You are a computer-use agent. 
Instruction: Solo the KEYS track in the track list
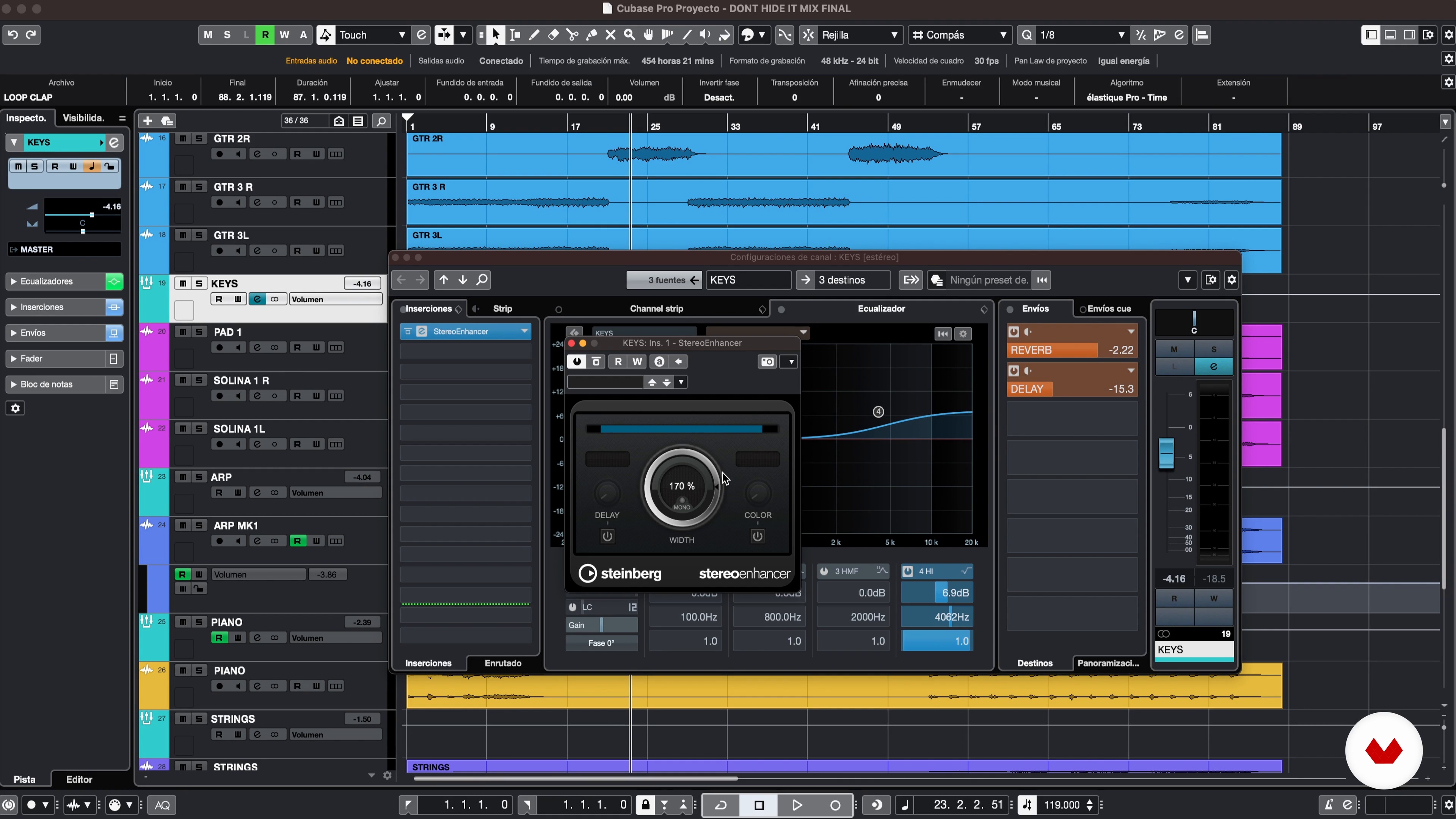[199, 283]
